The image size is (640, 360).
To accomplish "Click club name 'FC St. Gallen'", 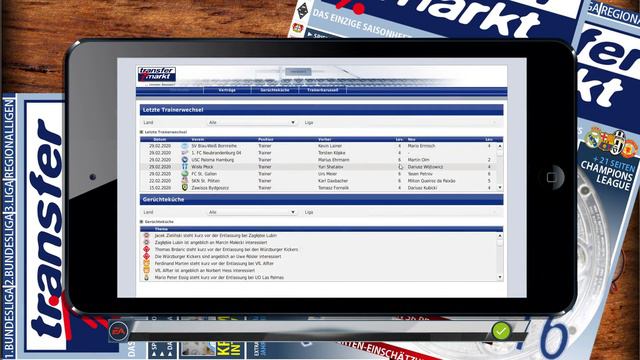I will pyautogui.click(x=205, y=173).
